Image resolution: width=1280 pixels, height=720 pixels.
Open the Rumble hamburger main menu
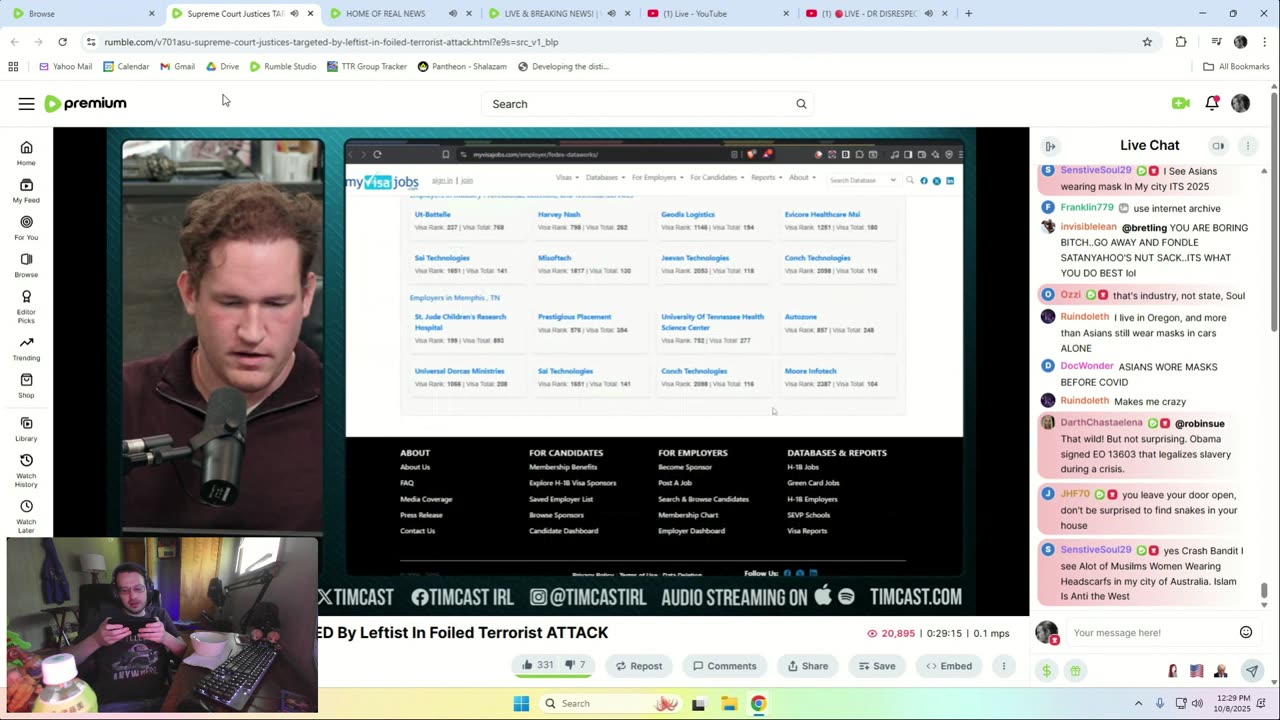coord(26,103)
